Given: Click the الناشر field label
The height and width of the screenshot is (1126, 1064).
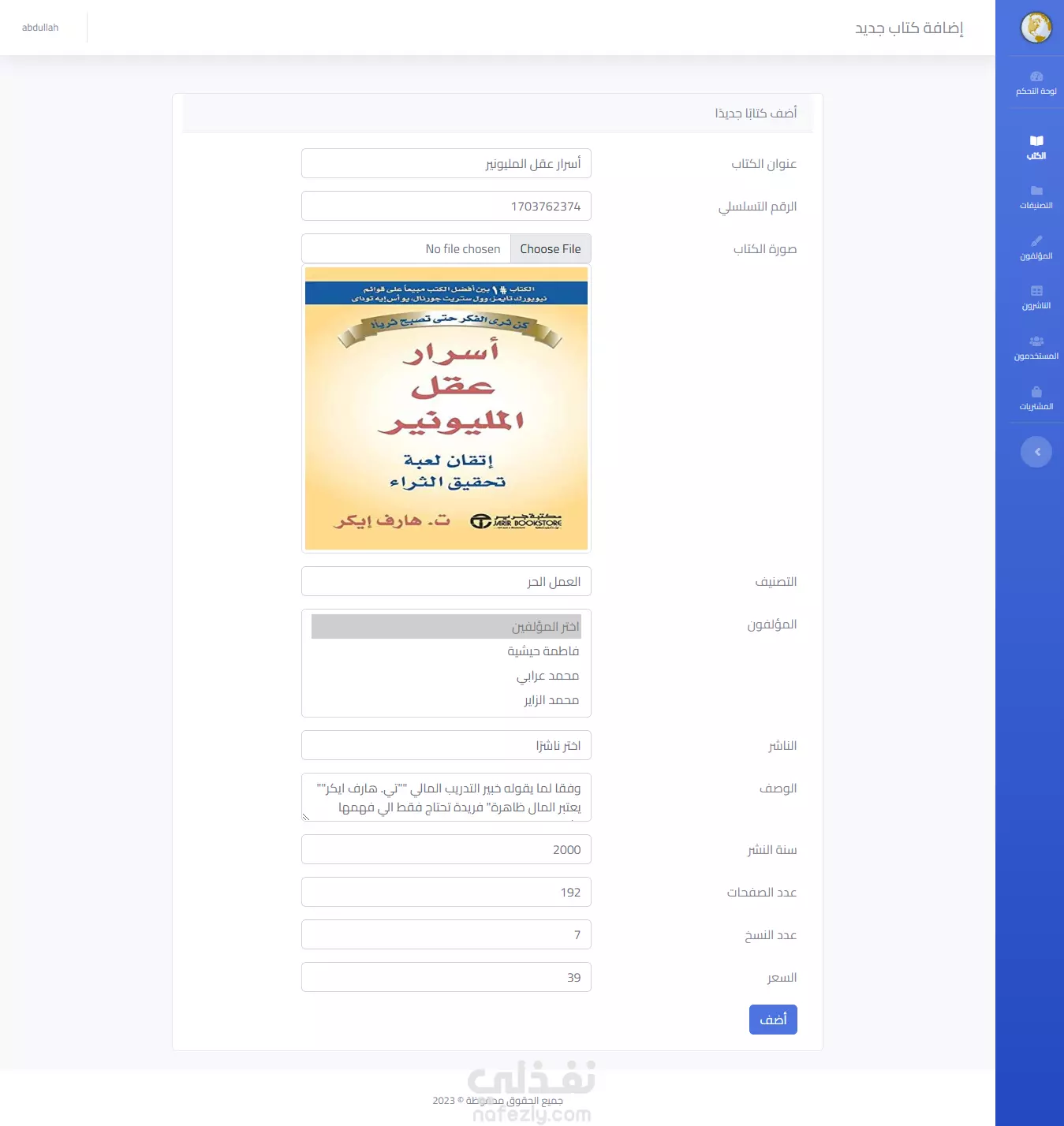Looking at the screenshot, I should pyautogui.click(x=782, y=746).
